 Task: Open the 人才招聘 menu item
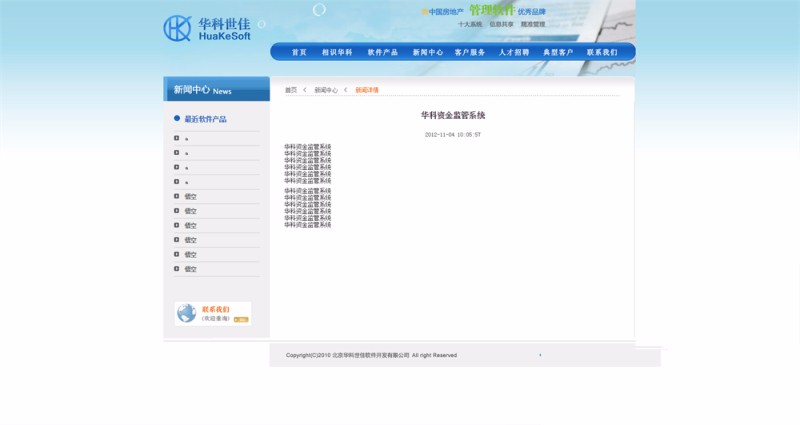(514, 52)
